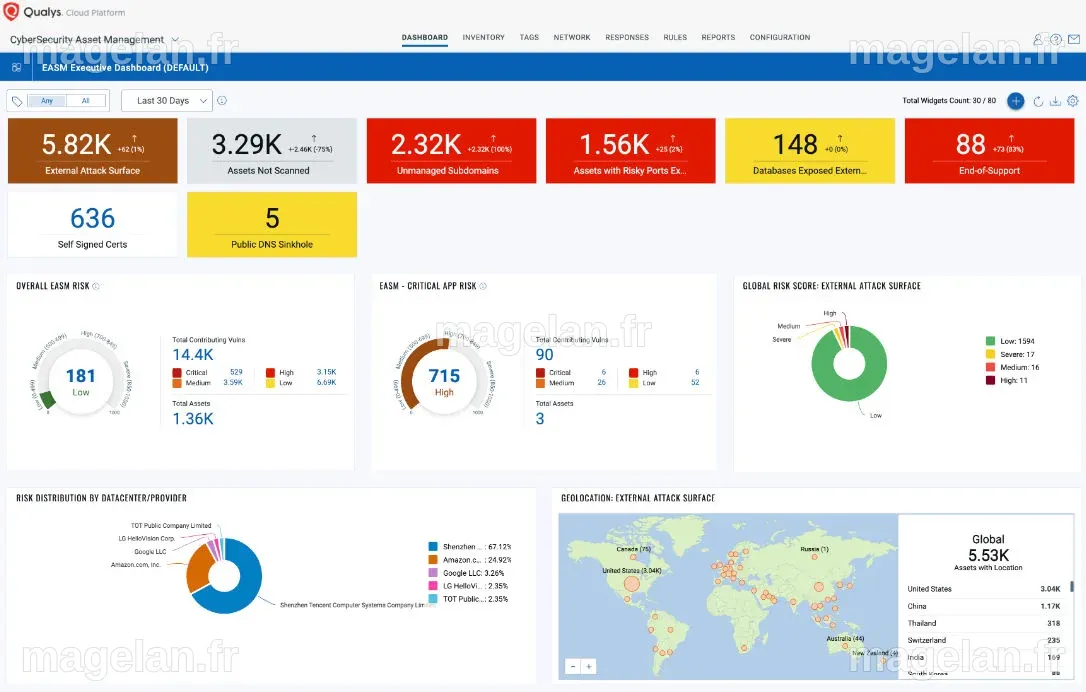Click the 1.36K Total Assets value
The image size is (1086, 692).
point(193,418)
